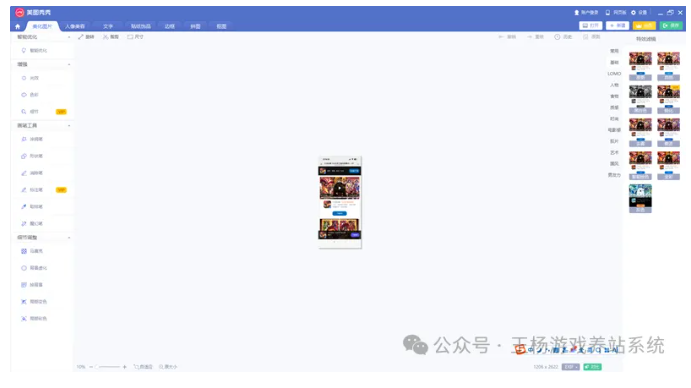Switch to the 贴纸饰品 tab
The height and width of the screenshot is (388, 691).
coord(141,26)
